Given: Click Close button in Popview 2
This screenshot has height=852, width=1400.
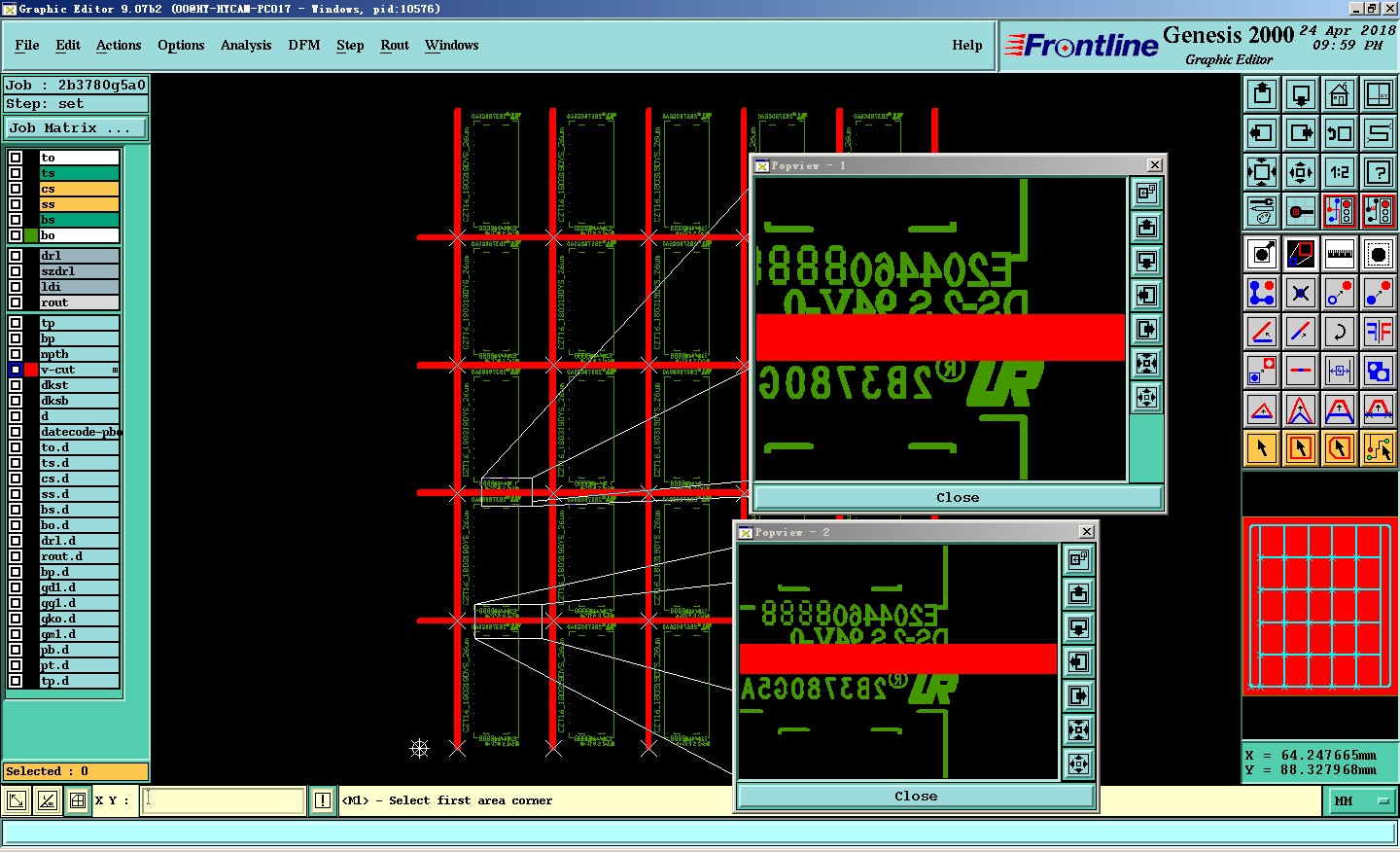Looking at the screenshot, I should (916, 796).
